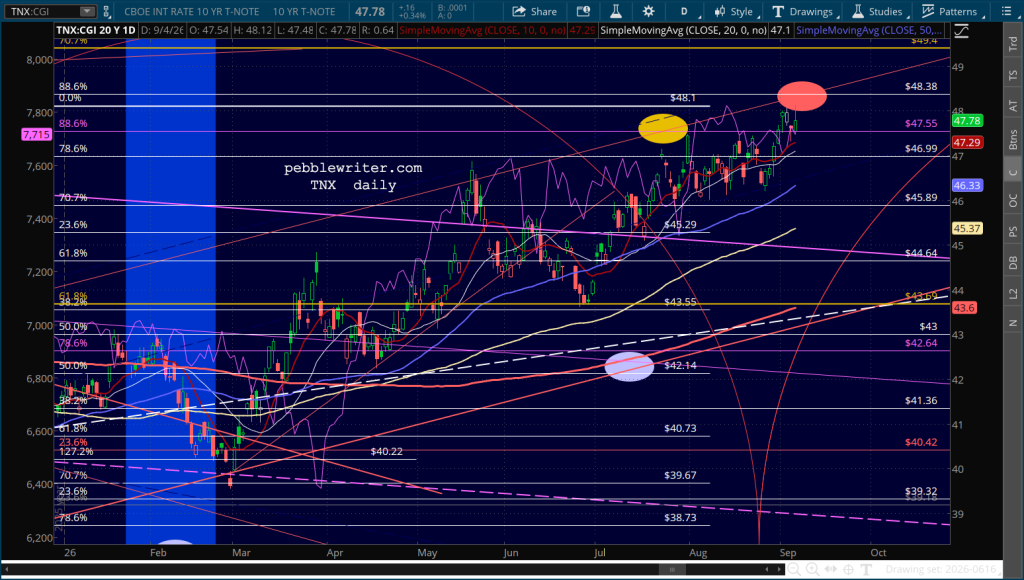Select the crosshair pointer icon
Screen dimensions: 1024x580
(848, 570)
